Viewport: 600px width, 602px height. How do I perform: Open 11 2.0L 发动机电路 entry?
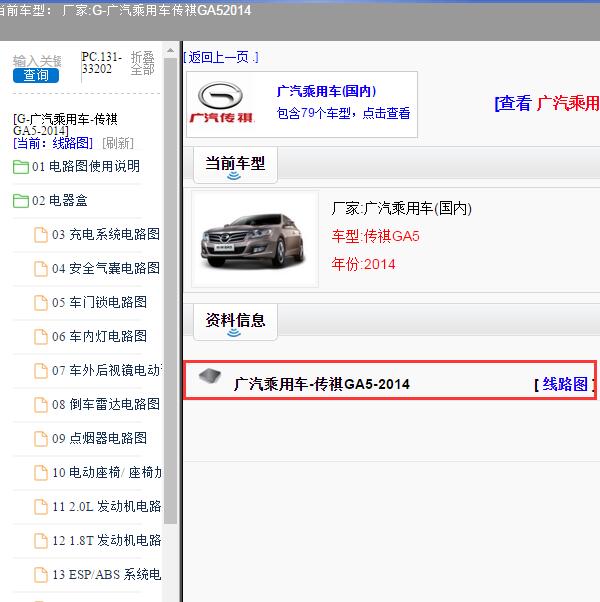107,506
